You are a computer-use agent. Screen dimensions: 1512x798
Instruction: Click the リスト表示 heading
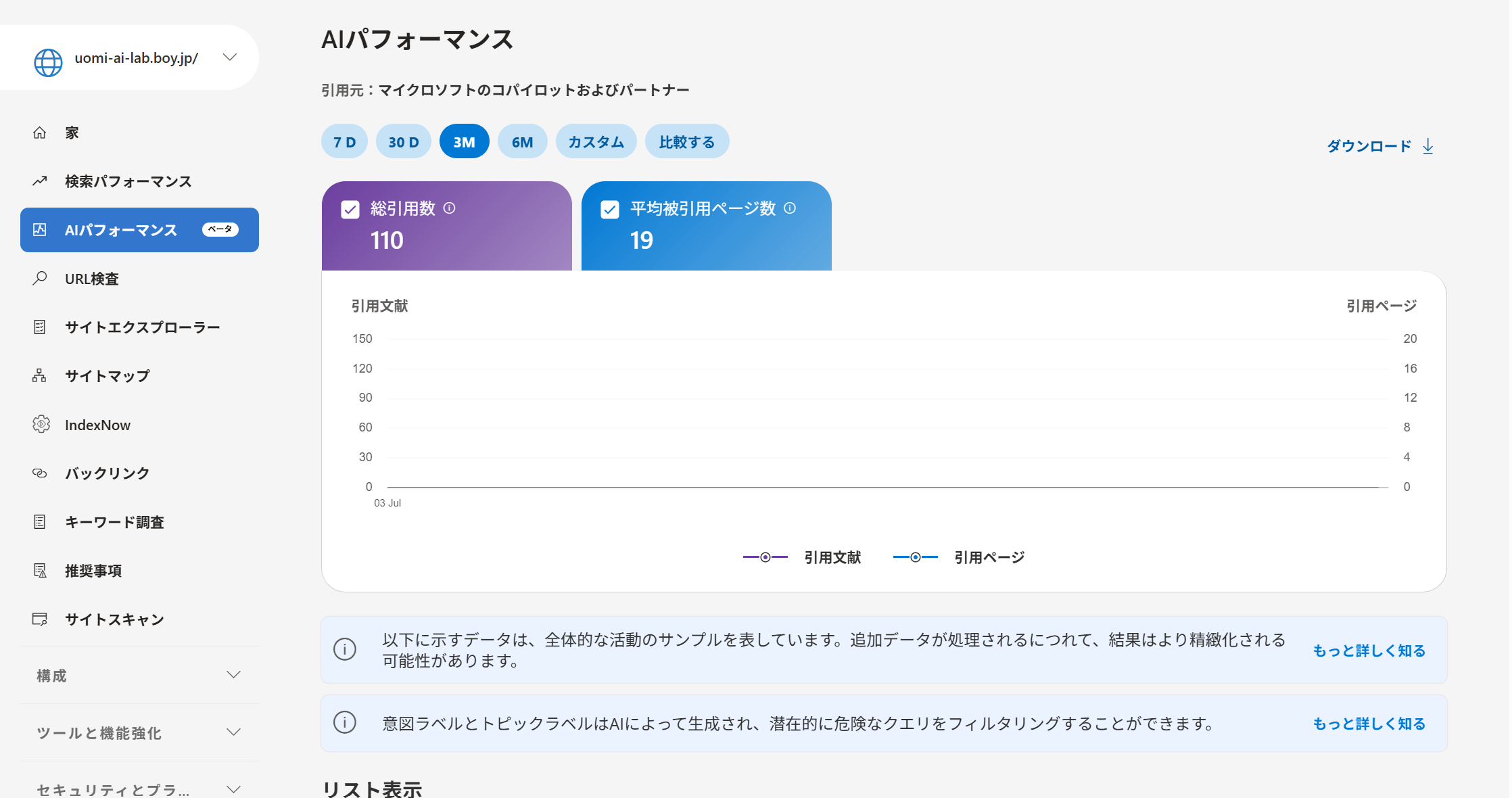pyautogui.click(x=372, y=789)
